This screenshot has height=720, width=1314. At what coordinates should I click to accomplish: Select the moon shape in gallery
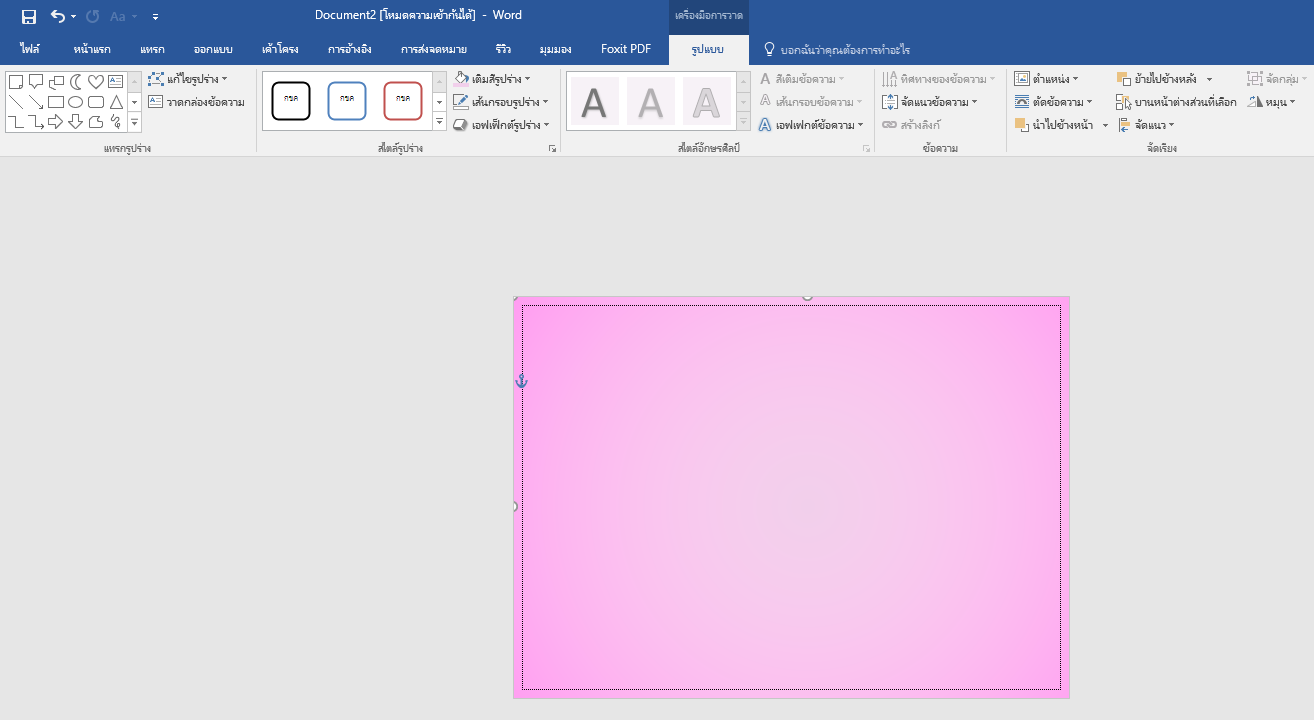click(76, 82)
